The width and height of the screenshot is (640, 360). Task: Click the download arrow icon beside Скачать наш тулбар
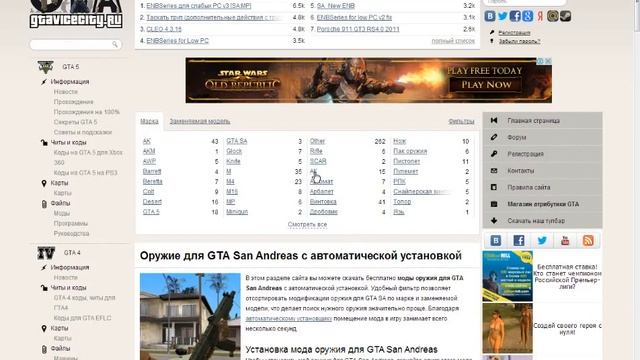coord(494,220)
